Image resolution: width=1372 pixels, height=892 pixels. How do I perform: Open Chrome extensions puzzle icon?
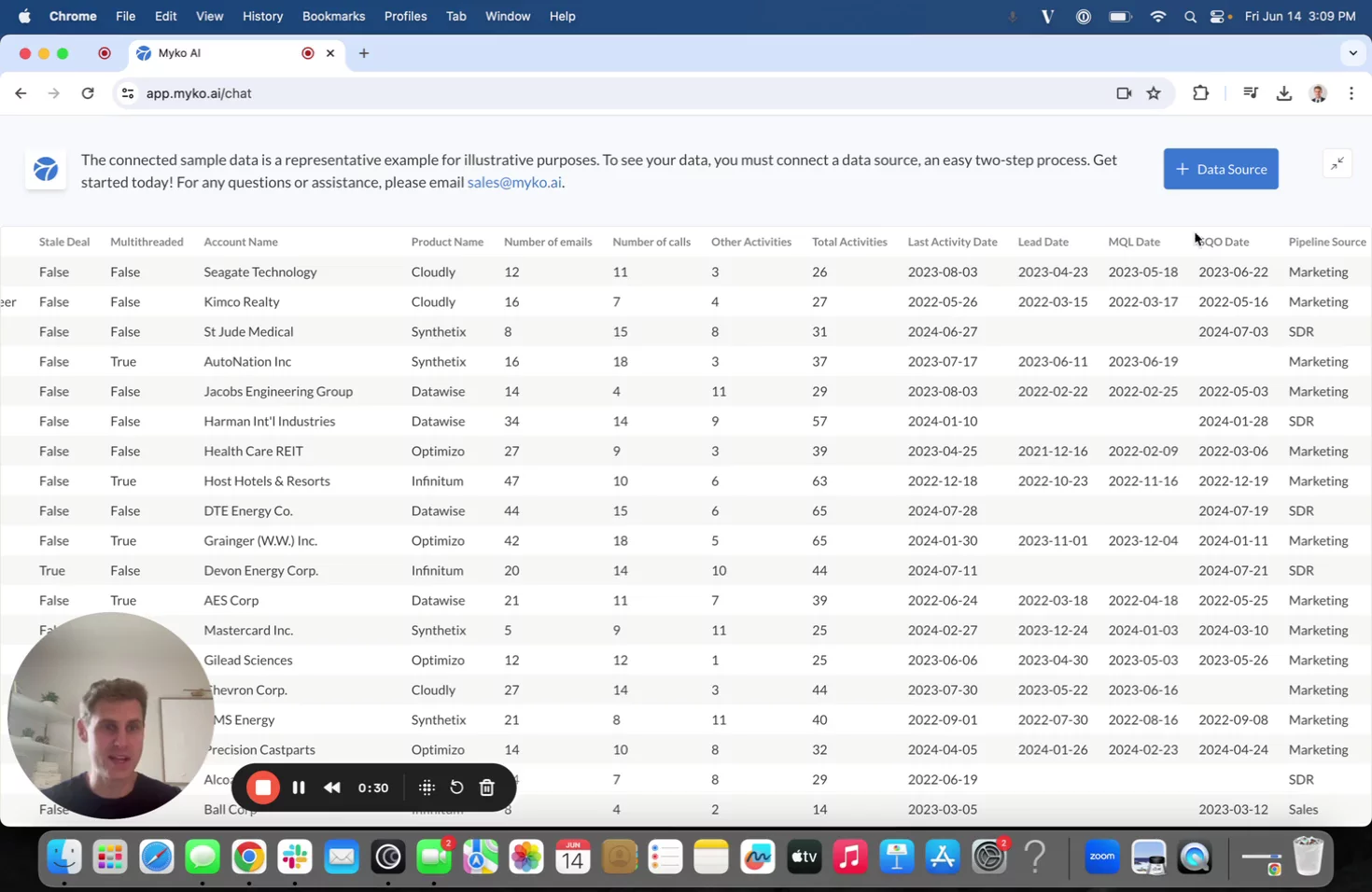1200,93
